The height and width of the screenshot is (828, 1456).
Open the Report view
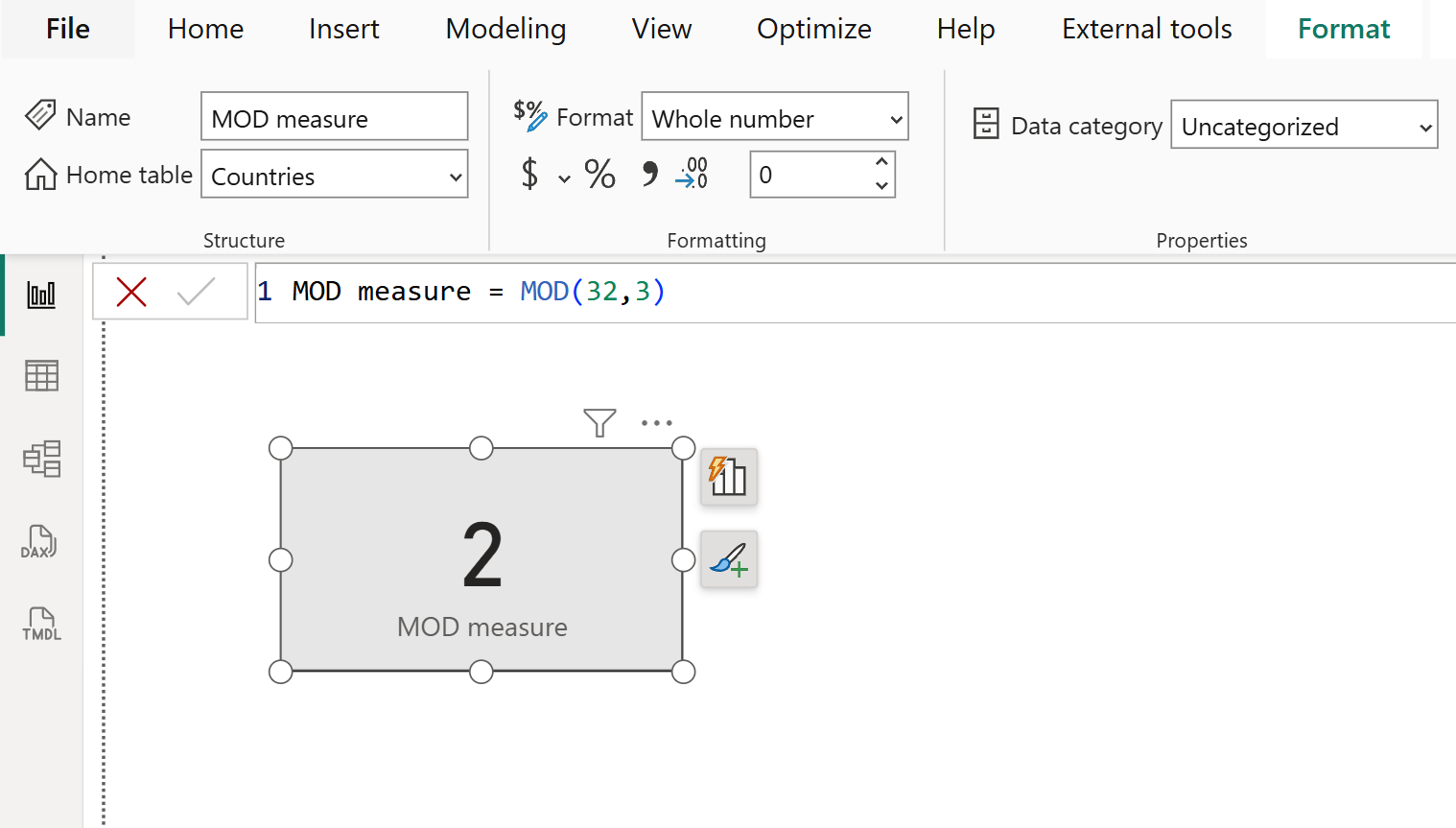(x=40, y=294)
